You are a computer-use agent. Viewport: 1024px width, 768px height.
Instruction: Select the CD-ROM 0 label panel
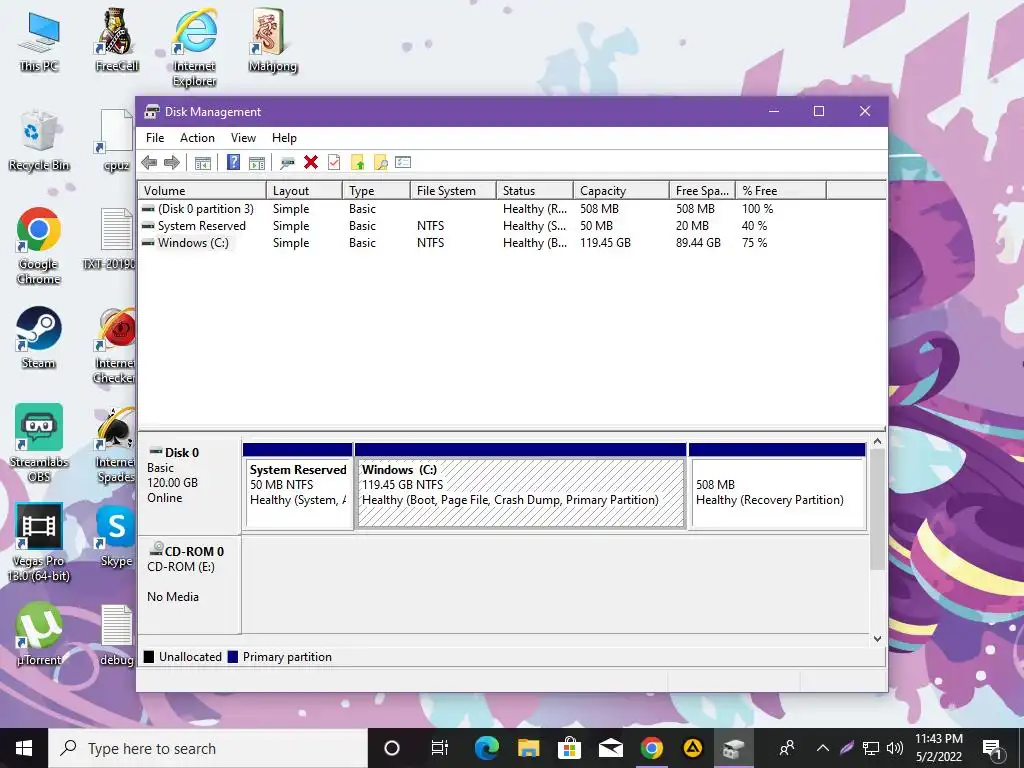[189, 585]
